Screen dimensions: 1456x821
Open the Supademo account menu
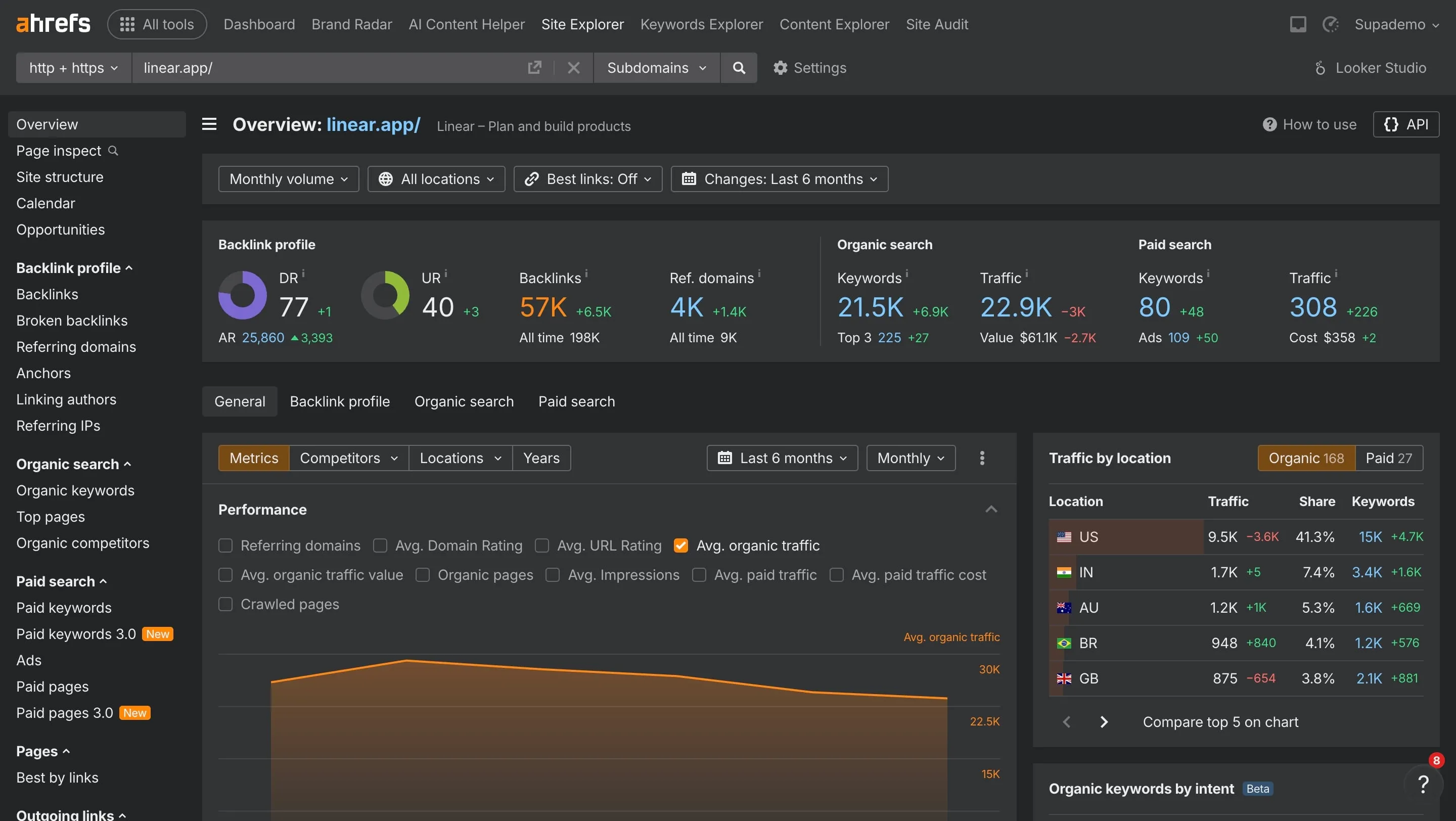(x=1397, y=24)
